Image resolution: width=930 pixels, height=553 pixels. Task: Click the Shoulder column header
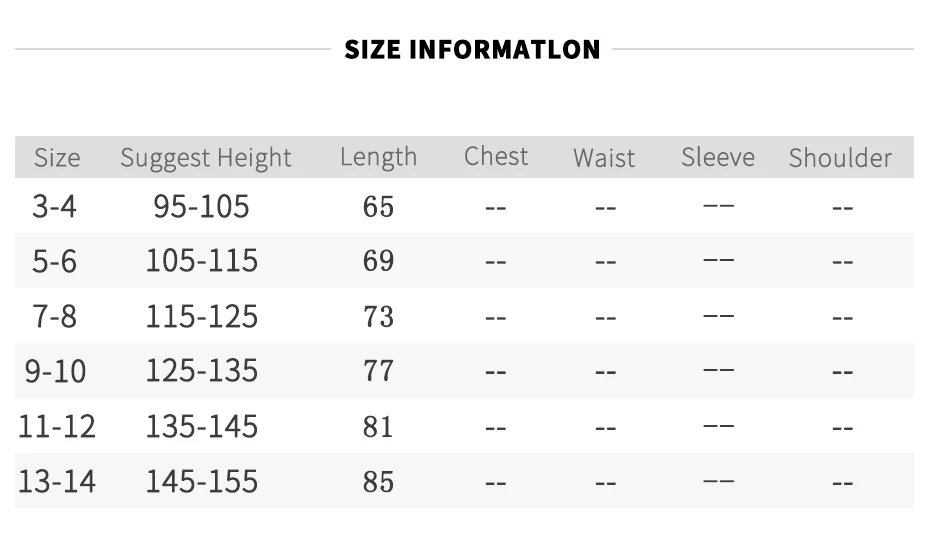coord(840,158)
